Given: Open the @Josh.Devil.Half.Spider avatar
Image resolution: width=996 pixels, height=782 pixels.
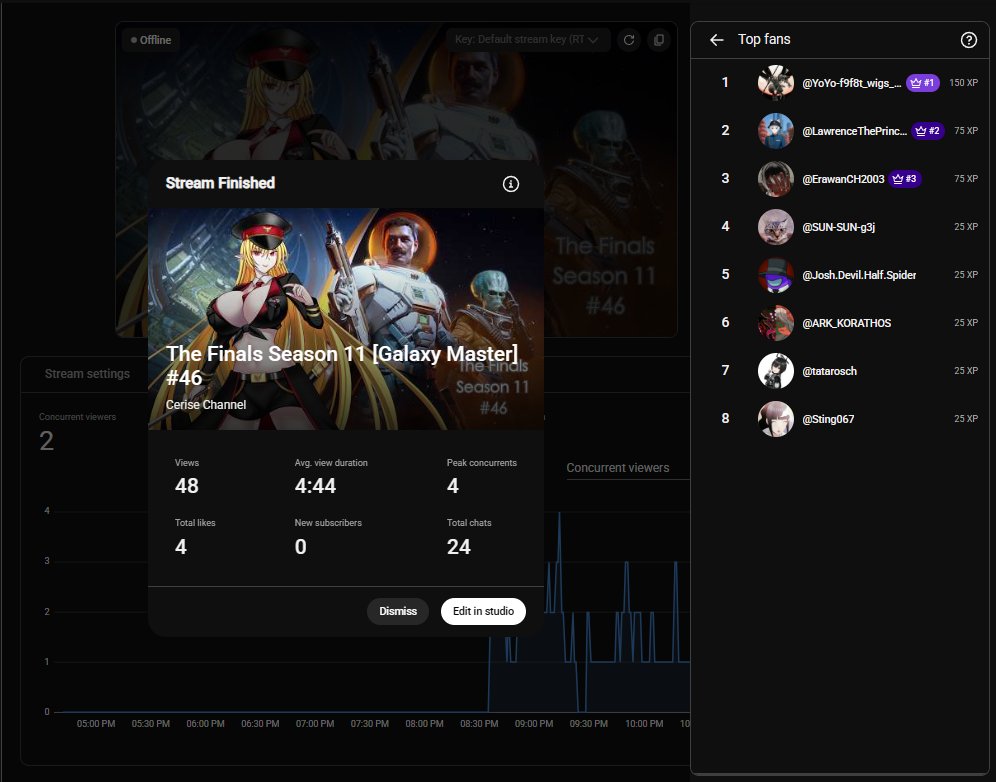Looking at the screenshot, I should coord(776,275).
